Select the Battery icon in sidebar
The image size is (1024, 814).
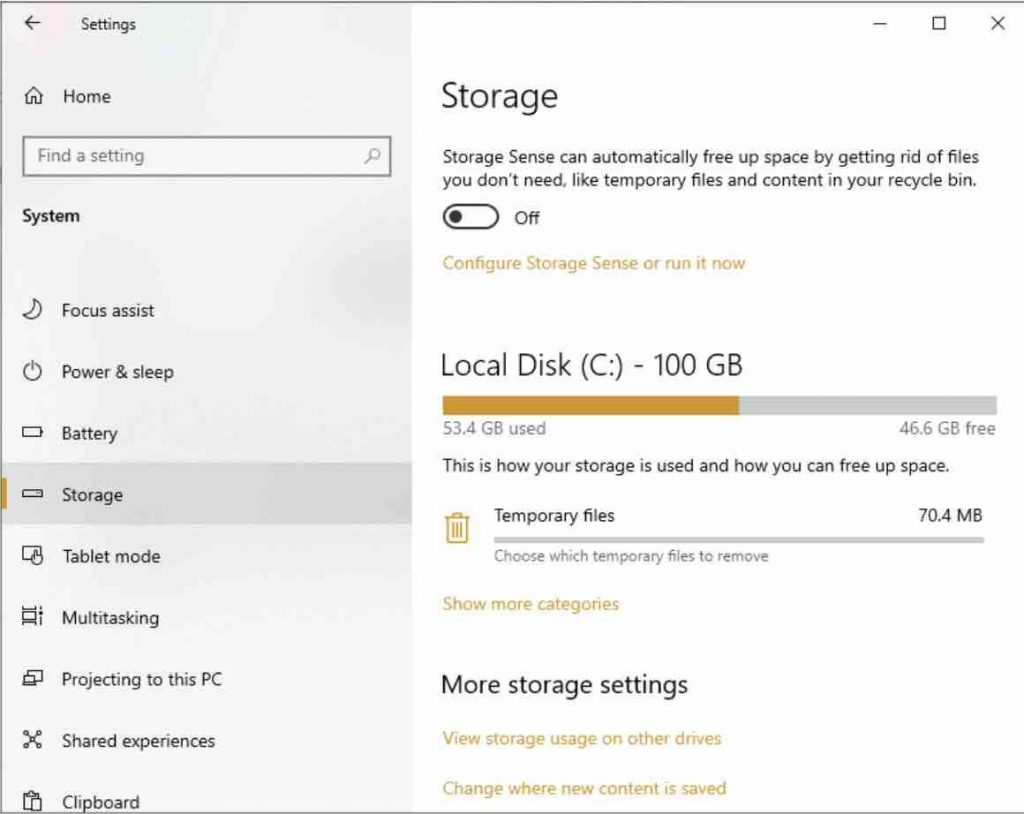(30, 433)
